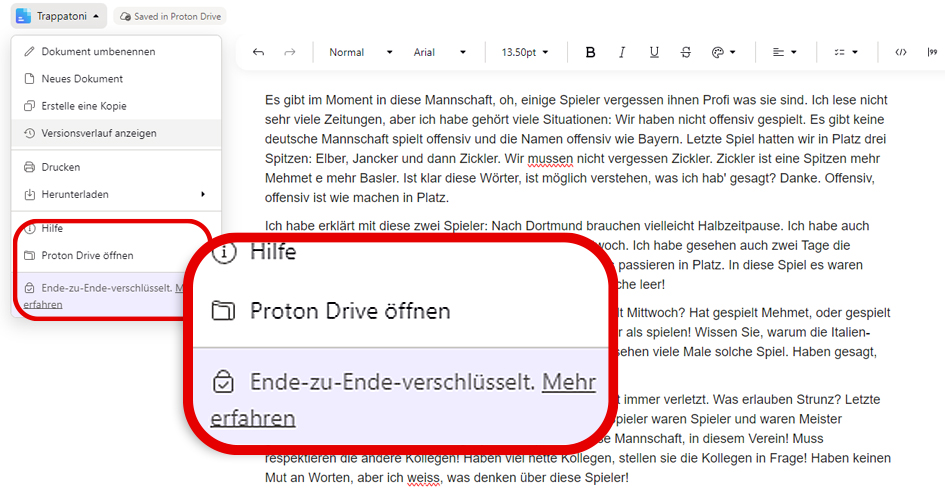Place cursor in paragraph starting 'Es gibt im Moment'

click(577, 149)
